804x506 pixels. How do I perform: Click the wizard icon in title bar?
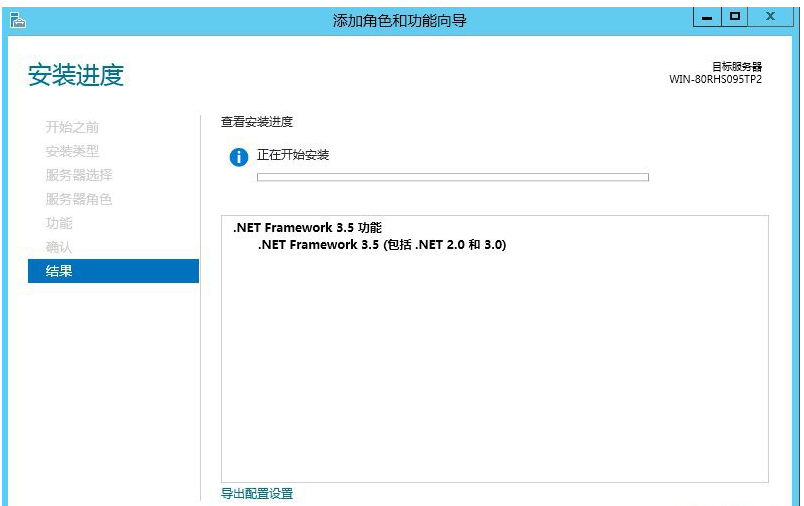(17, 20)
